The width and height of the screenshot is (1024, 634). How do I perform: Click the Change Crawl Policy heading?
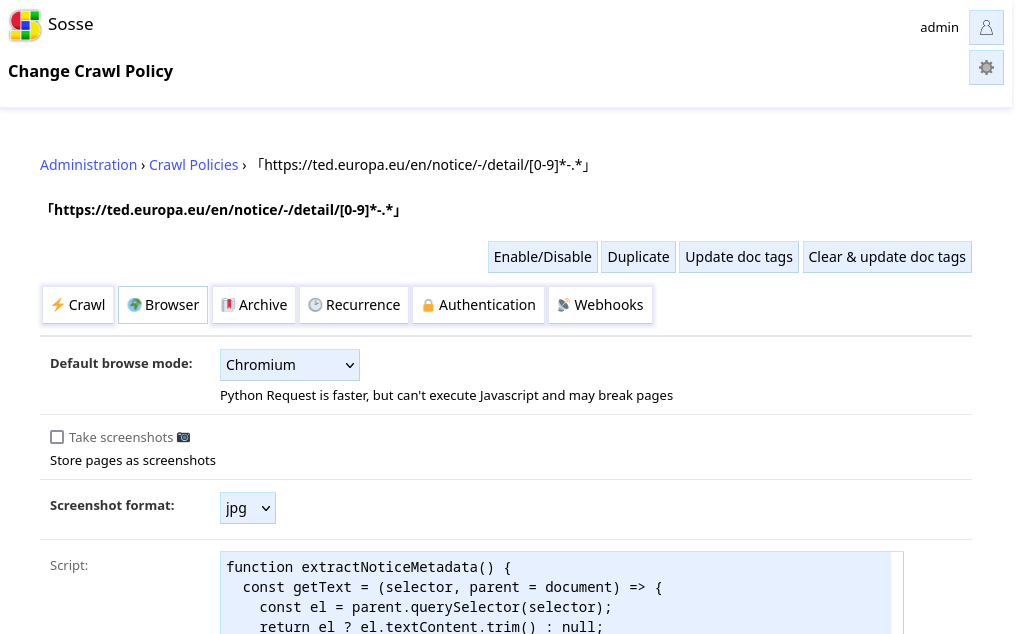tap(91, 71)
